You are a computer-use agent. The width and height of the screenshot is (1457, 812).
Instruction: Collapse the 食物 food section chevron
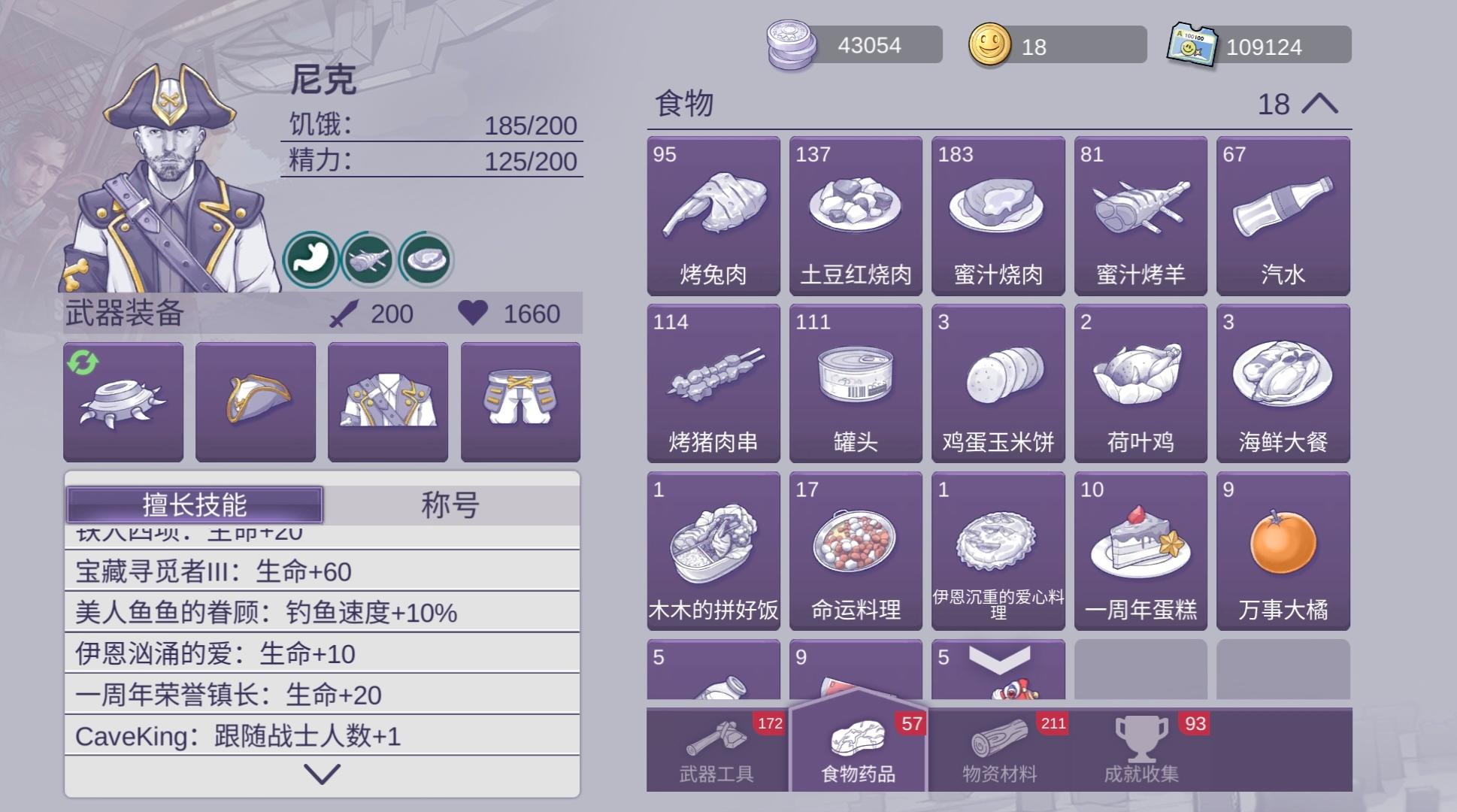point(1319,104)
